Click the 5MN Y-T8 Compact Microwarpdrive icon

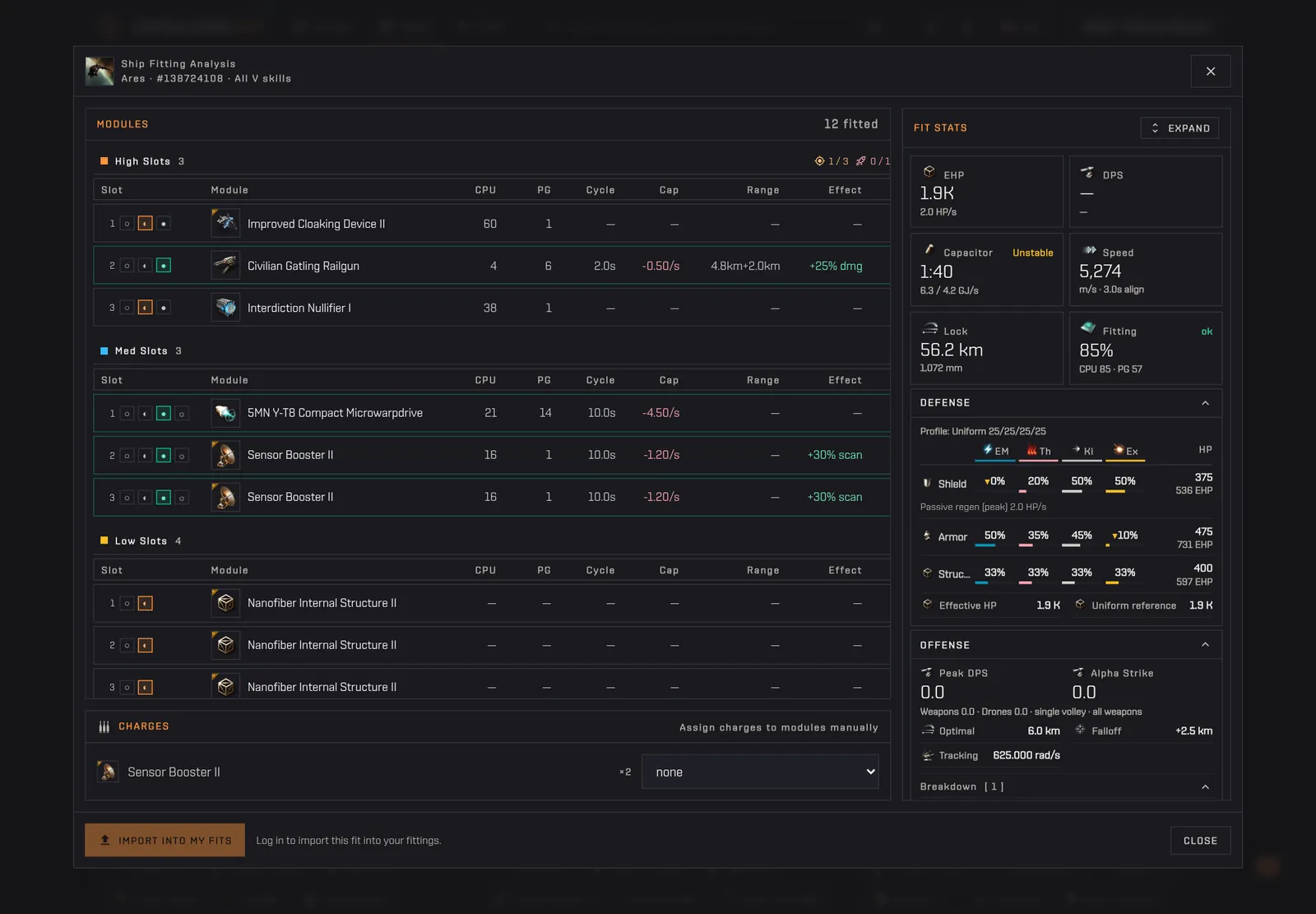pos(225,413)
